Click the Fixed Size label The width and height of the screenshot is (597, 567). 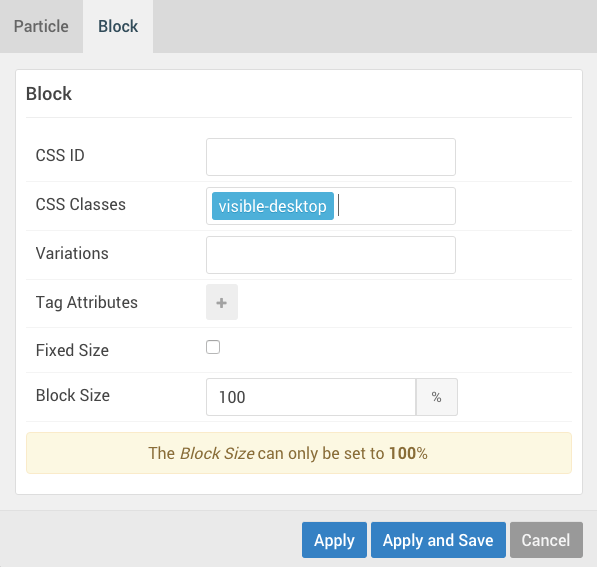click(72, 350)
